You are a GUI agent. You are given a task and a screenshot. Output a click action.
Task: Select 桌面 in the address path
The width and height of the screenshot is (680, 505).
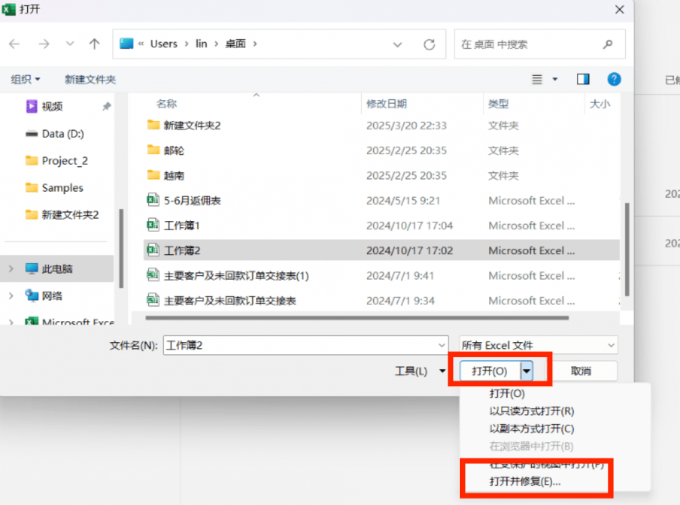235,44
